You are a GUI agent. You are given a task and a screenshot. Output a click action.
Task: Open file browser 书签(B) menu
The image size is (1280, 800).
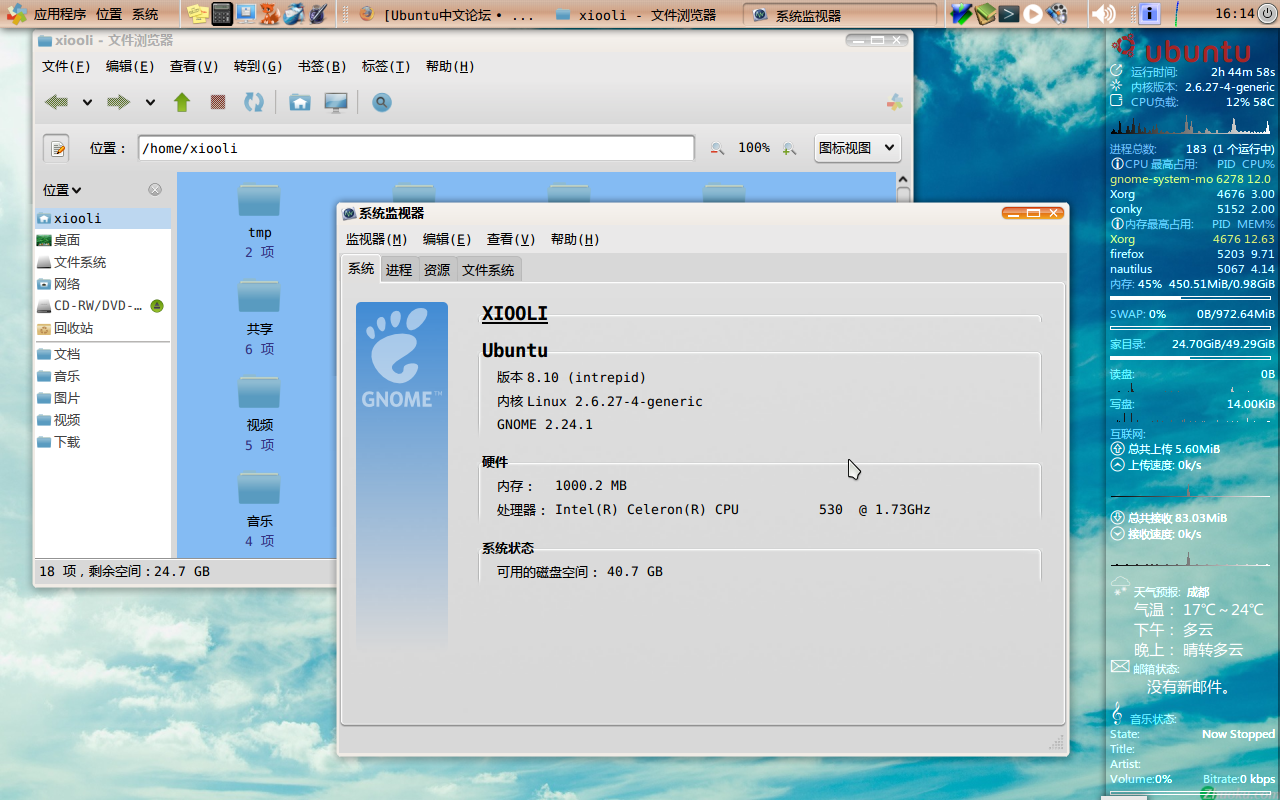(x=322, y=66)
